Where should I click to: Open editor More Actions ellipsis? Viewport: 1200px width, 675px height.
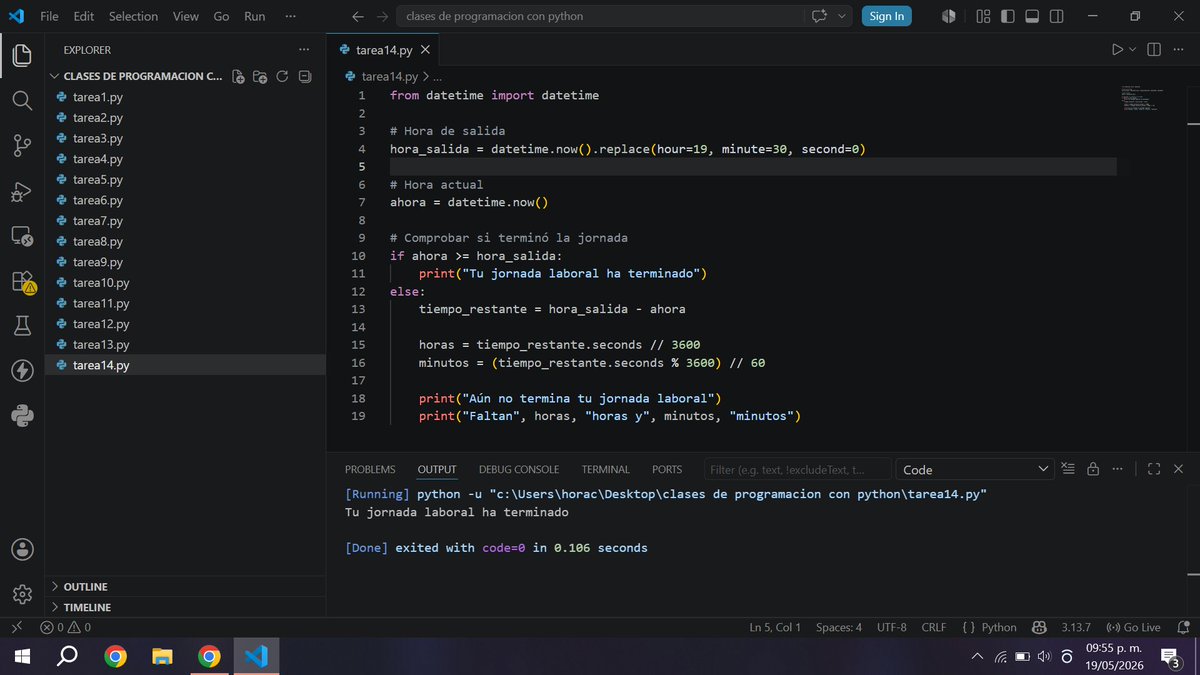(1177, 49)
